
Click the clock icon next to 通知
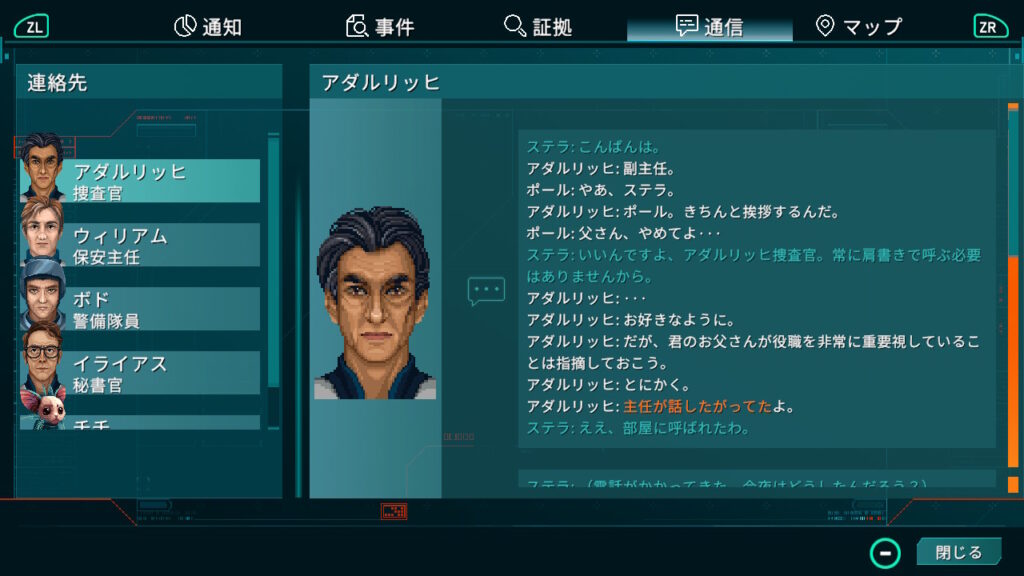pyautogui.click(x=185, y=26)
